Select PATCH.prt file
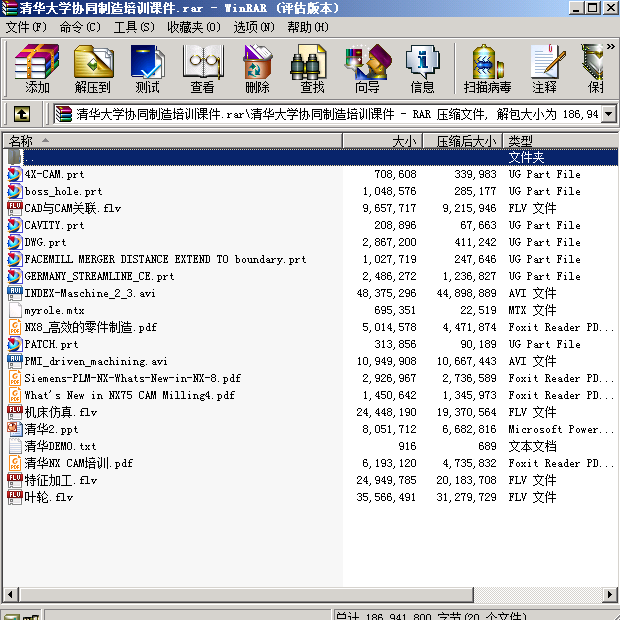The height and width of the screenshot is (620, 620). tap(51, 344)
